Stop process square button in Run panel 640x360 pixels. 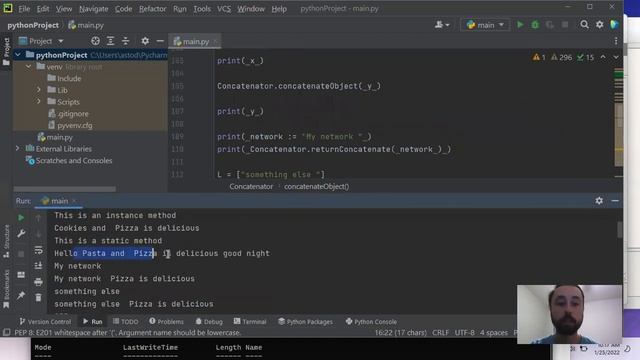pyautogui.click(x=21, y=254)
